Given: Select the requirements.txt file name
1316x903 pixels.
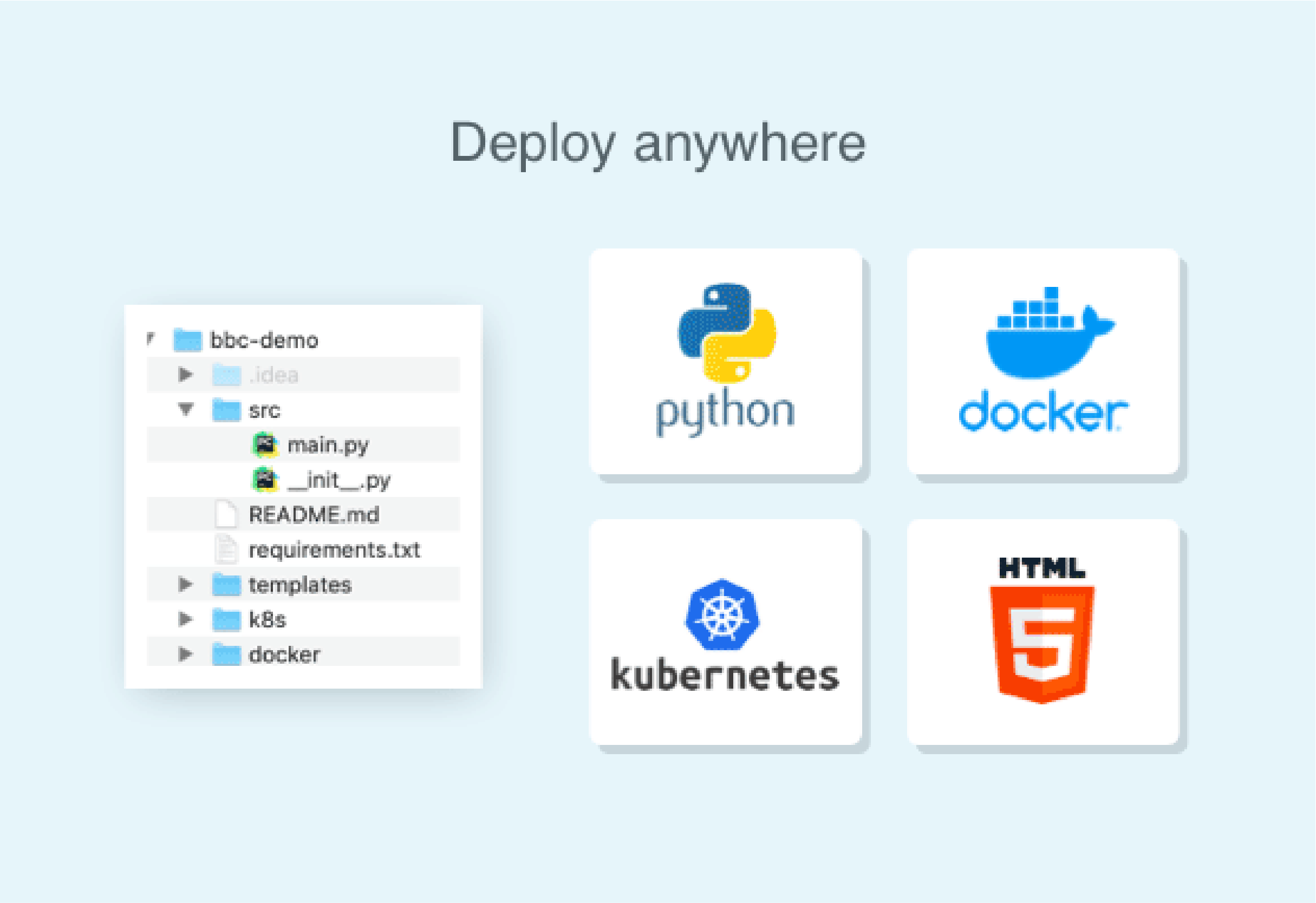Looking at the screenshot, I should click(x=335, y=549).
